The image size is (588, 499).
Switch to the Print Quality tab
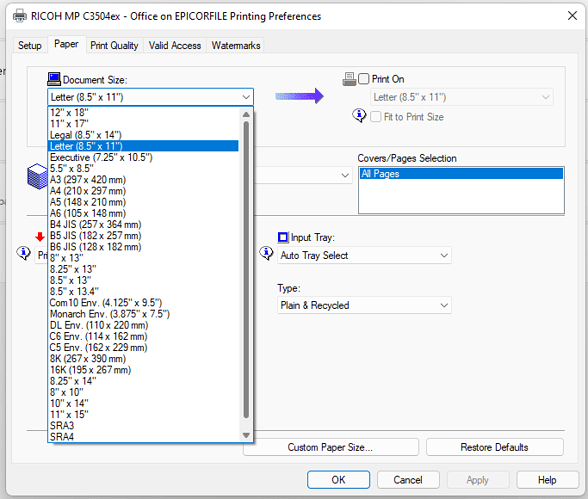(x=114, y=45)
